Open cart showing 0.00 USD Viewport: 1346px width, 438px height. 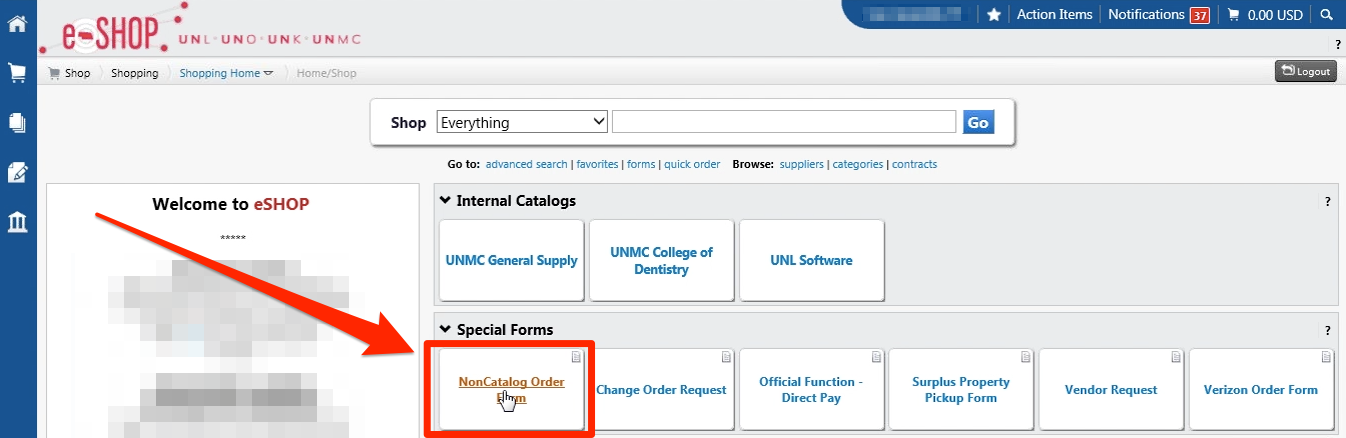pos(1265,15)
